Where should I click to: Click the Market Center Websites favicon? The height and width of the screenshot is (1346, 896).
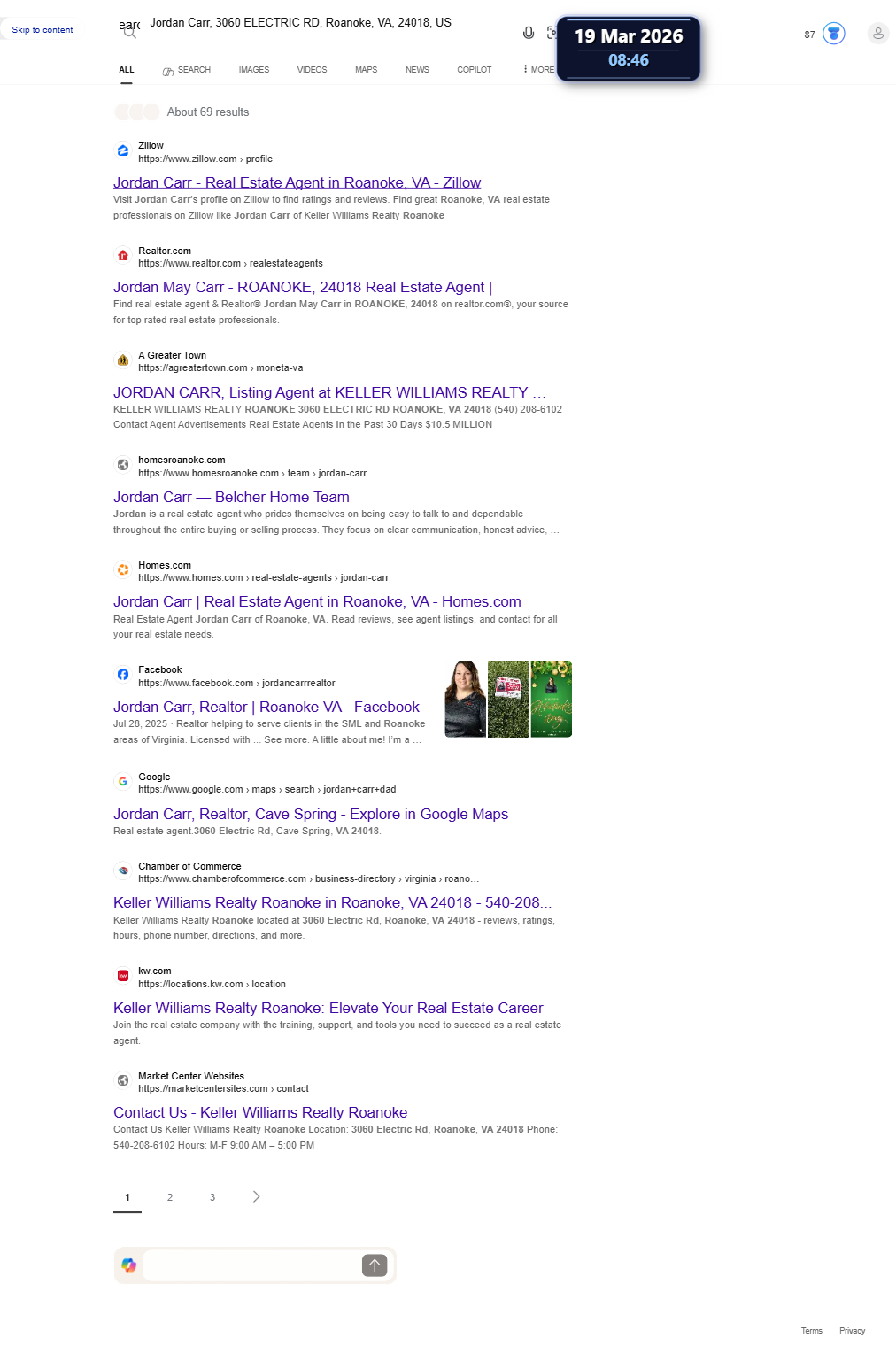pos(123,1081)
